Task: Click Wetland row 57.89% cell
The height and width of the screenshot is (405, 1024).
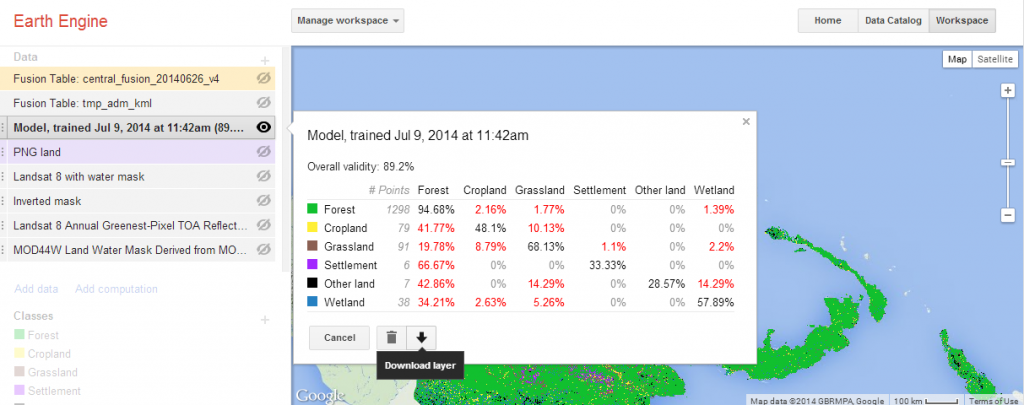Action: click(x=716, y=302)
